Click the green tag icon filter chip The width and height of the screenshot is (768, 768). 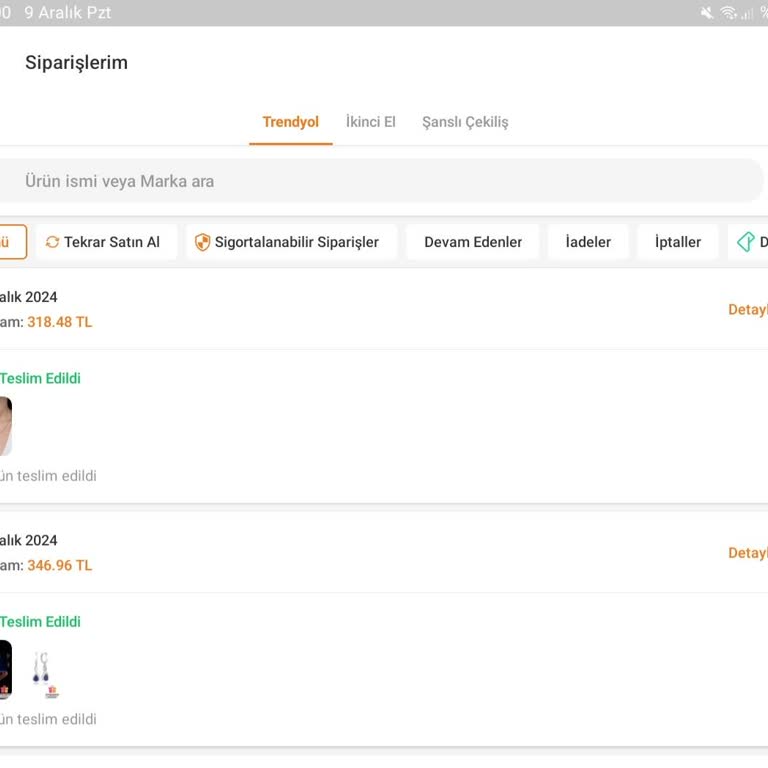click(x=748, y=242)
